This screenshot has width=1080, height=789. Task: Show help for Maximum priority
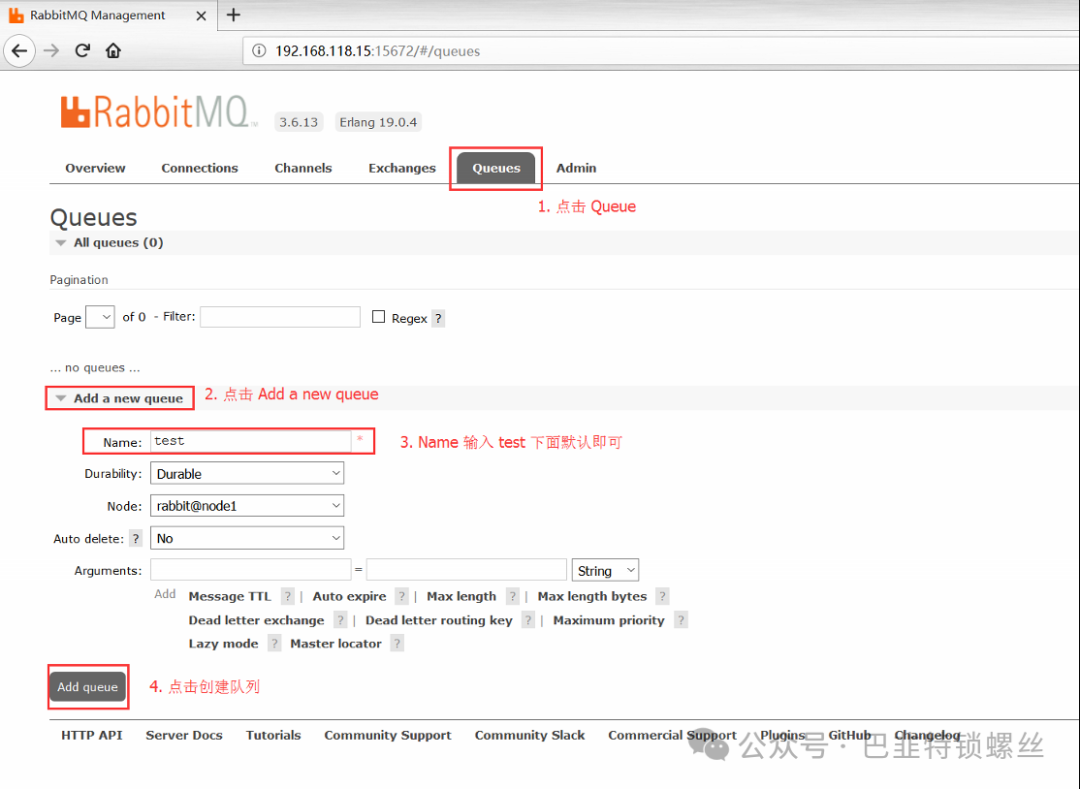coord(681,620)
